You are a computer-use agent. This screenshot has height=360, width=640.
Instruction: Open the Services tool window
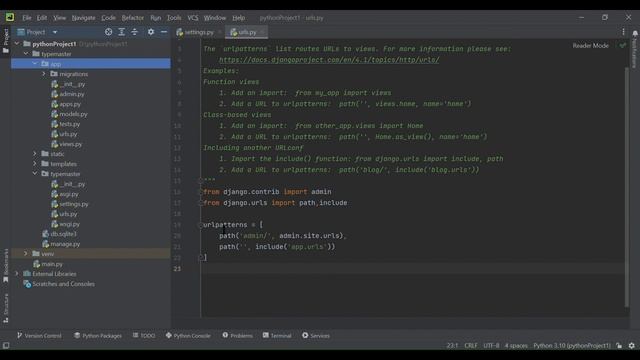coord(316,336)
